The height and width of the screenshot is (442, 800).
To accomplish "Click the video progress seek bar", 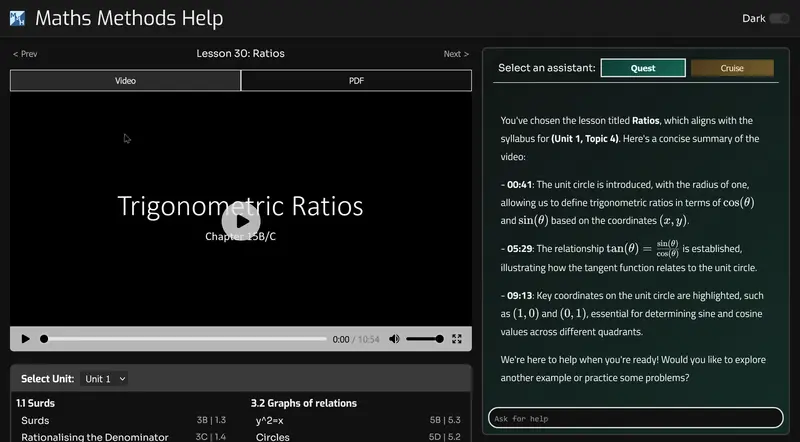I will pyautogui.click(x=185, y=339).
